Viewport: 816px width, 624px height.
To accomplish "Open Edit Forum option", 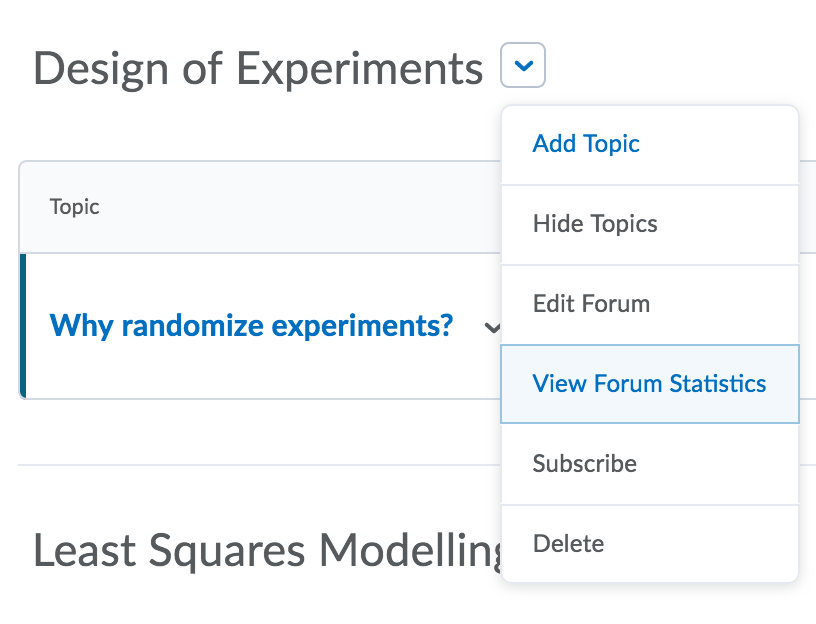I will point(591,304).
